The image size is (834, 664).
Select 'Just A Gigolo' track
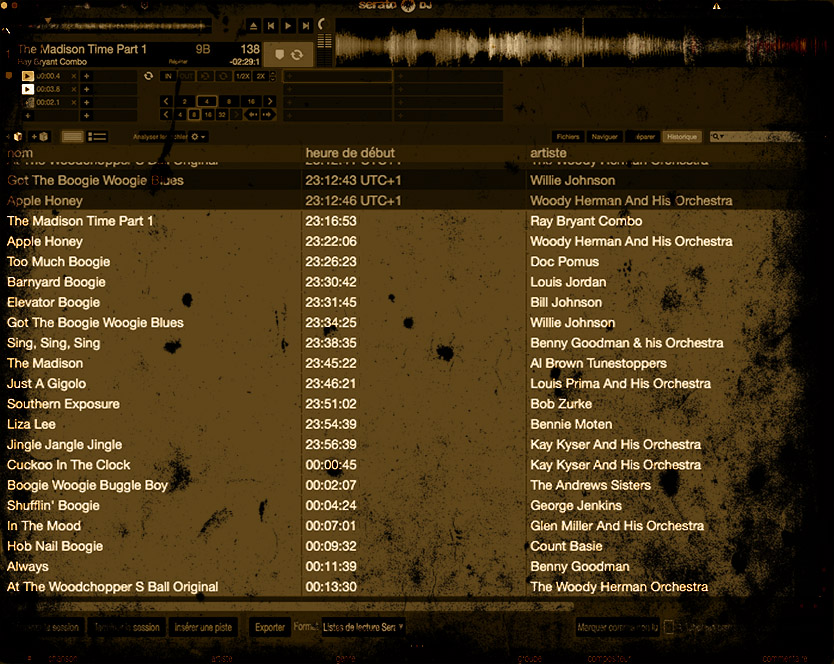(404, 383)
